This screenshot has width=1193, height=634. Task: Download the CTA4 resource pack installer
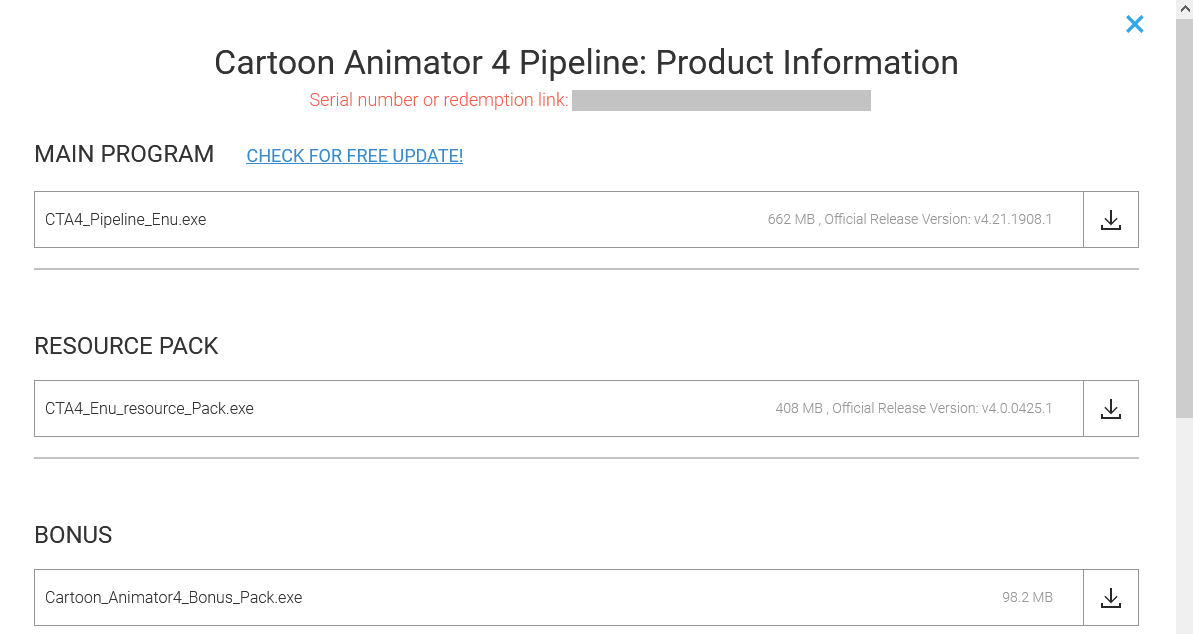[1110, 409]
